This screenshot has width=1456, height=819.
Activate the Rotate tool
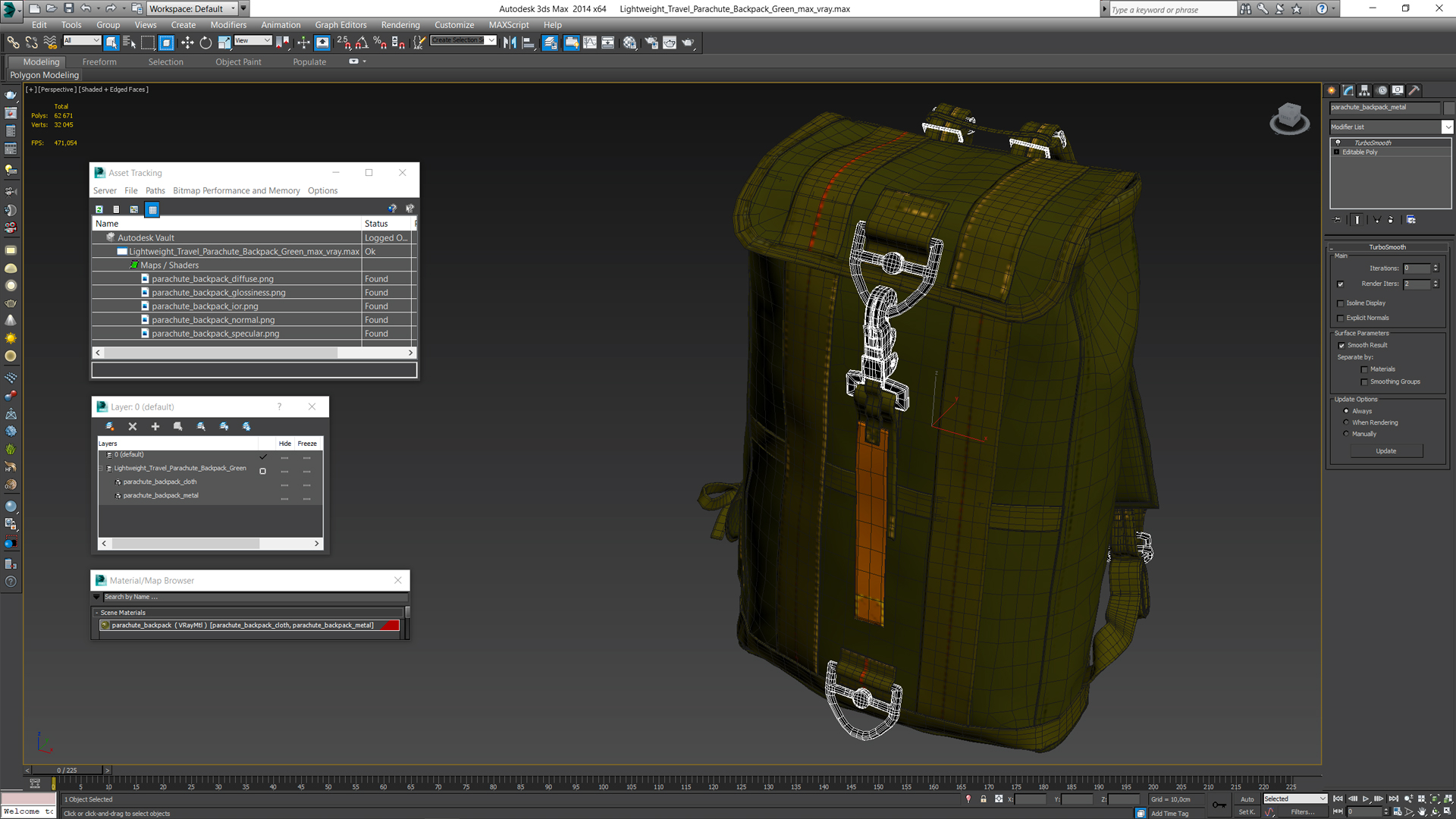206,43
